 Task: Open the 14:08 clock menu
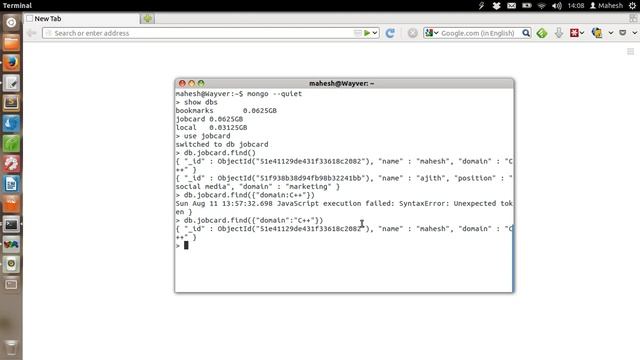(576, 5)
